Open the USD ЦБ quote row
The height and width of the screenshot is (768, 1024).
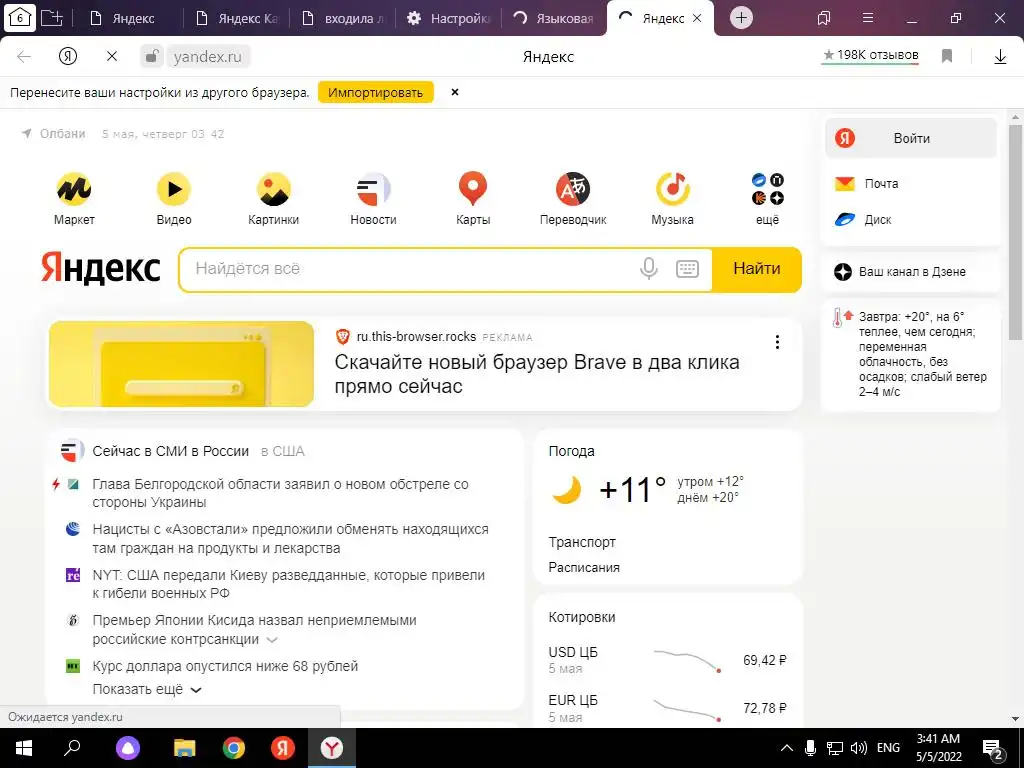tap(667, 660)
